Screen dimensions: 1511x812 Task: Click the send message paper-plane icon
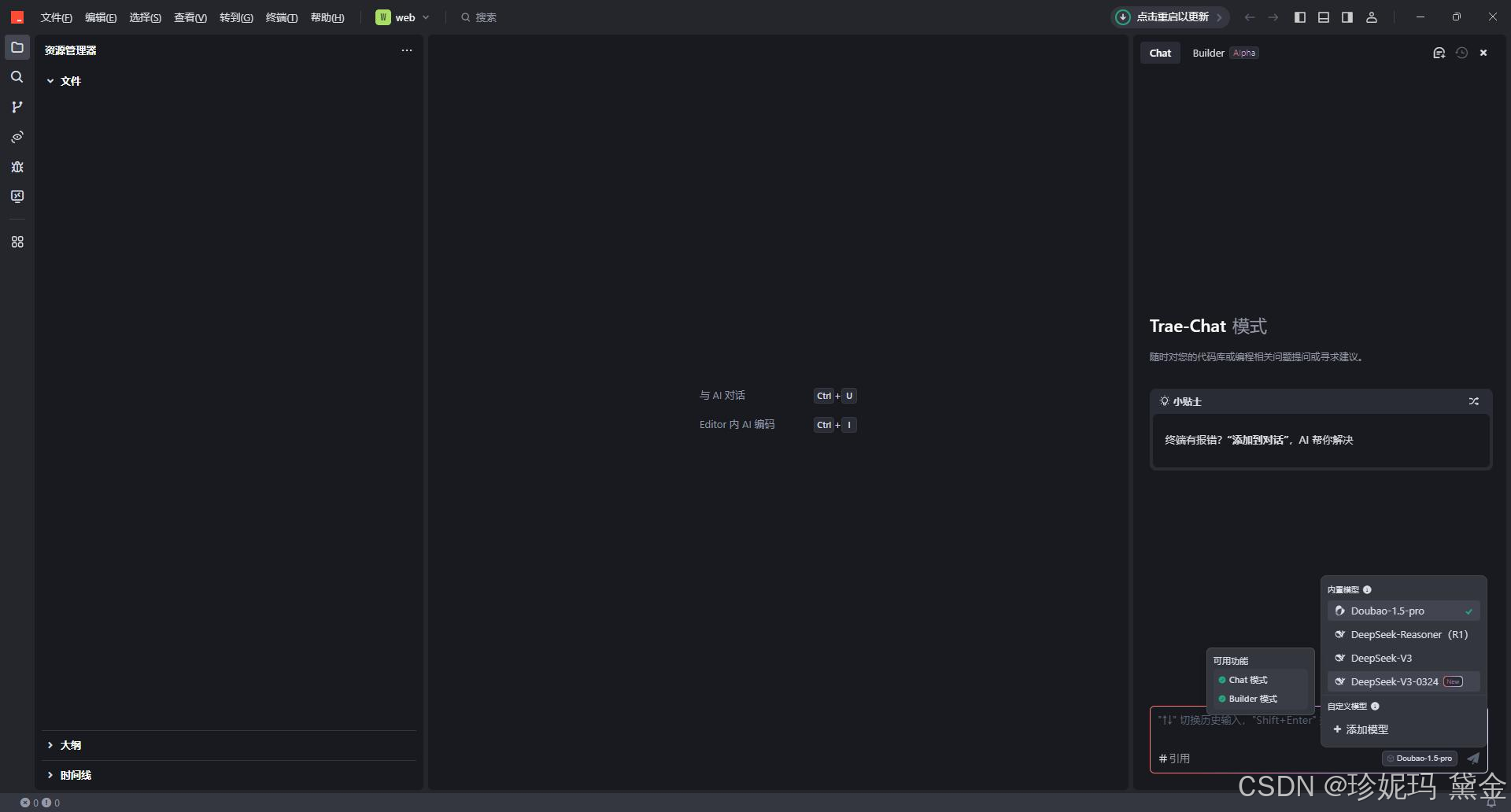pyautogui.click(x=1473, y=758)
